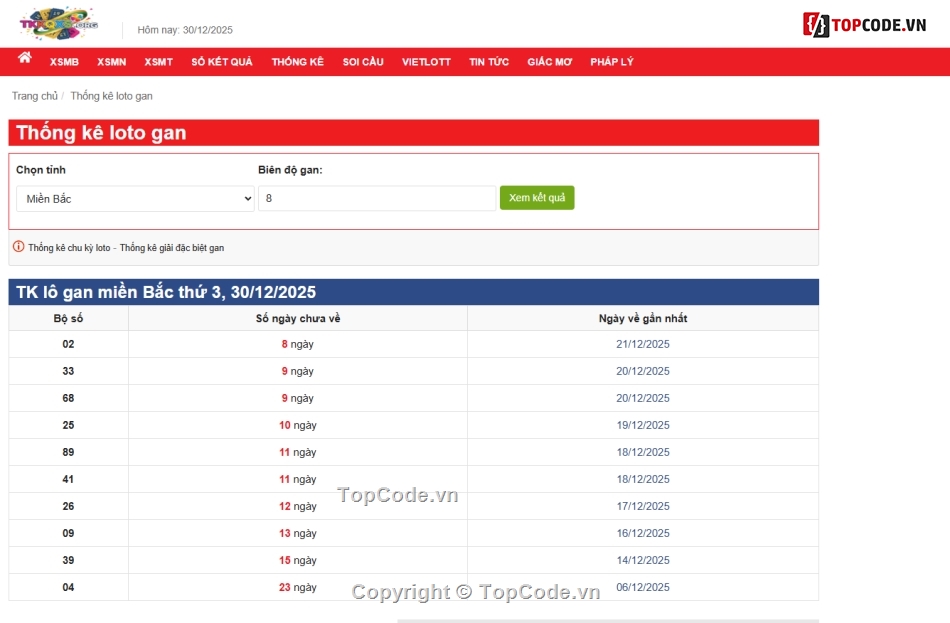Click inside the Biên độ gan input field
The image size is (950, 623).
[376, 198]
